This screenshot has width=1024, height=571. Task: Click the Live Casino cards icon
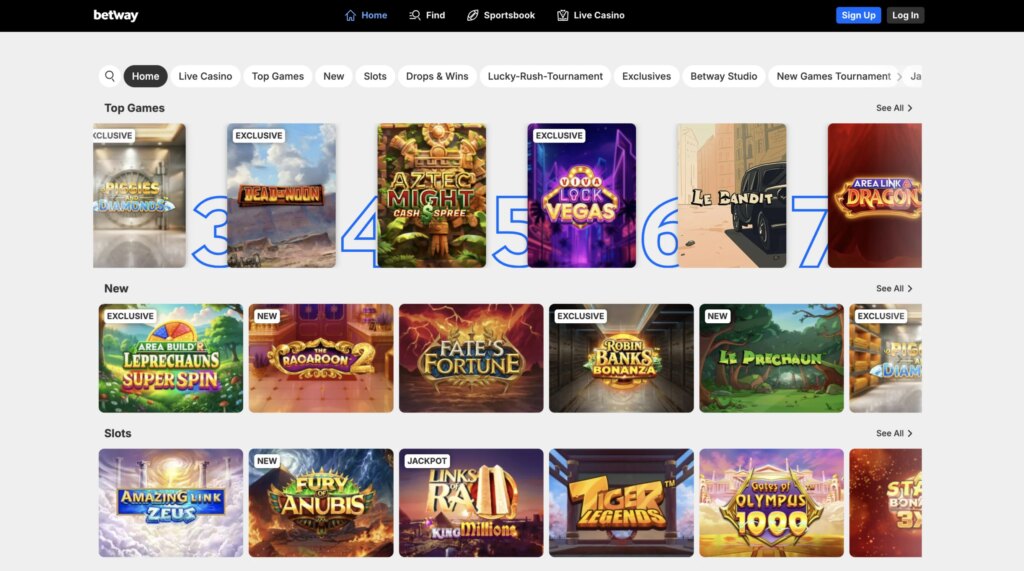click(x=562, y=15)
